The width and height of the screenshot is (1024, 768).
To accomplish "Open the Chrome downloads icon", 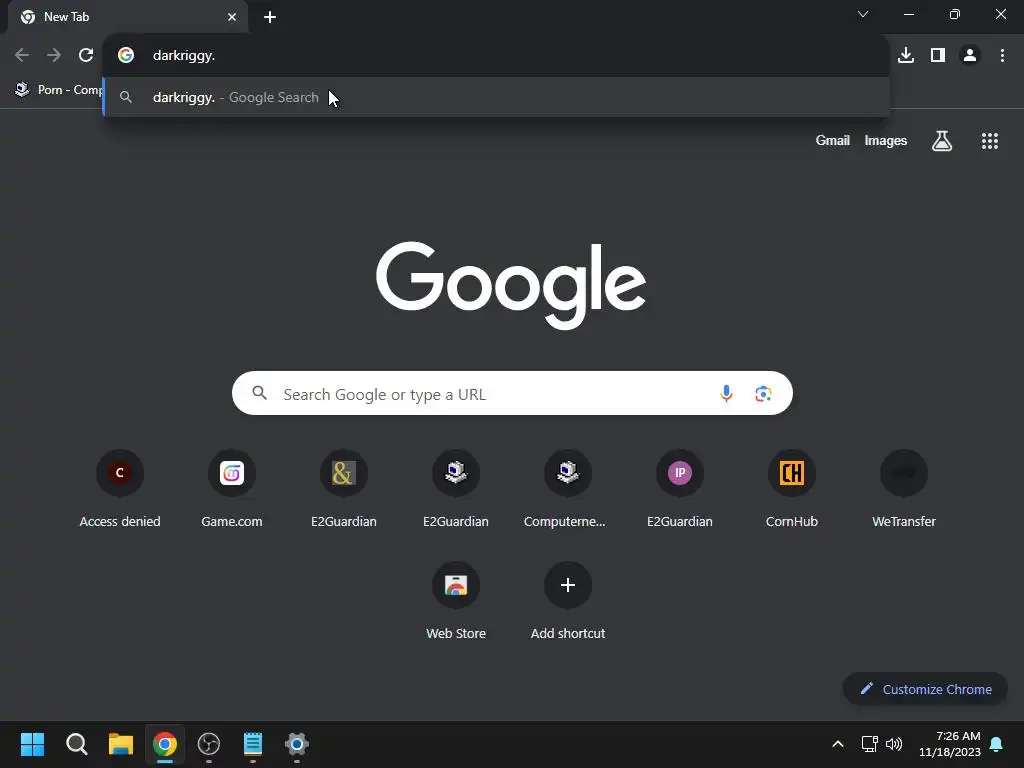I will 906,56.
